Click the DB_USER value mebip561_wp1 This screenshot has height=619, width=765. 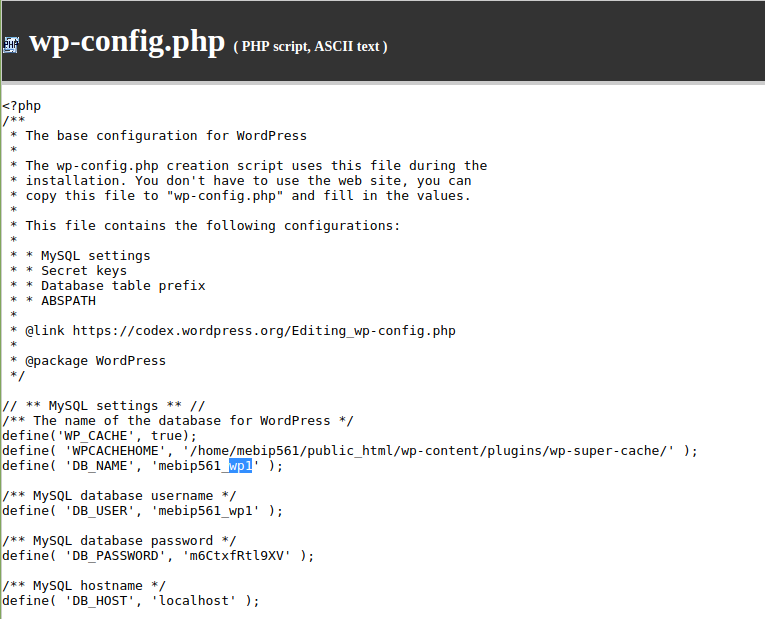pos(205,511)
